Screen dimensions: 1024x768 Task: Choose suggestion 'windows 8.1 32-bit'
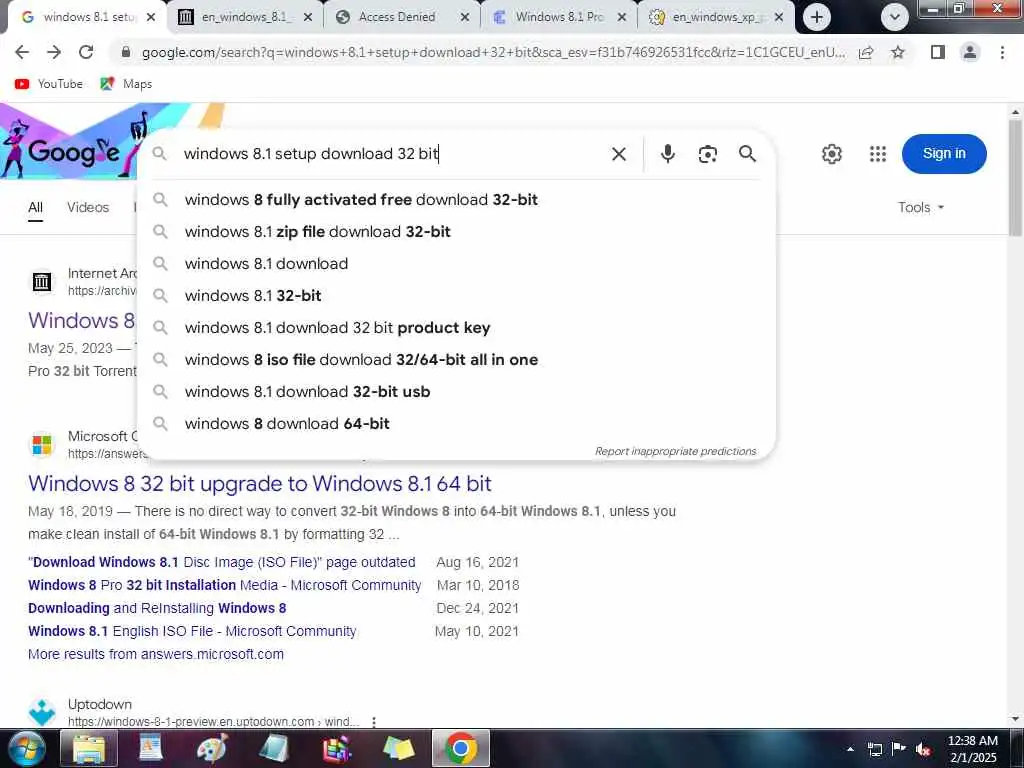pyautogui.click(x=457, y=296)
